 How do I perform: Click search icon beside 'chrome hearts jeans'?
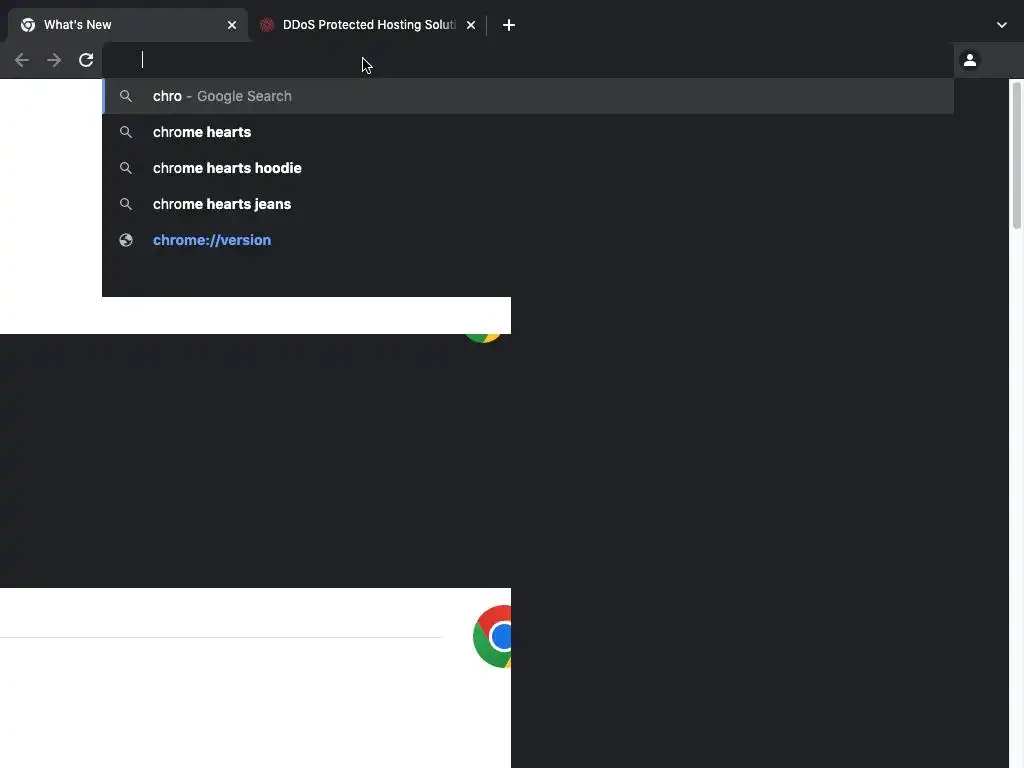tap(126, 204)
